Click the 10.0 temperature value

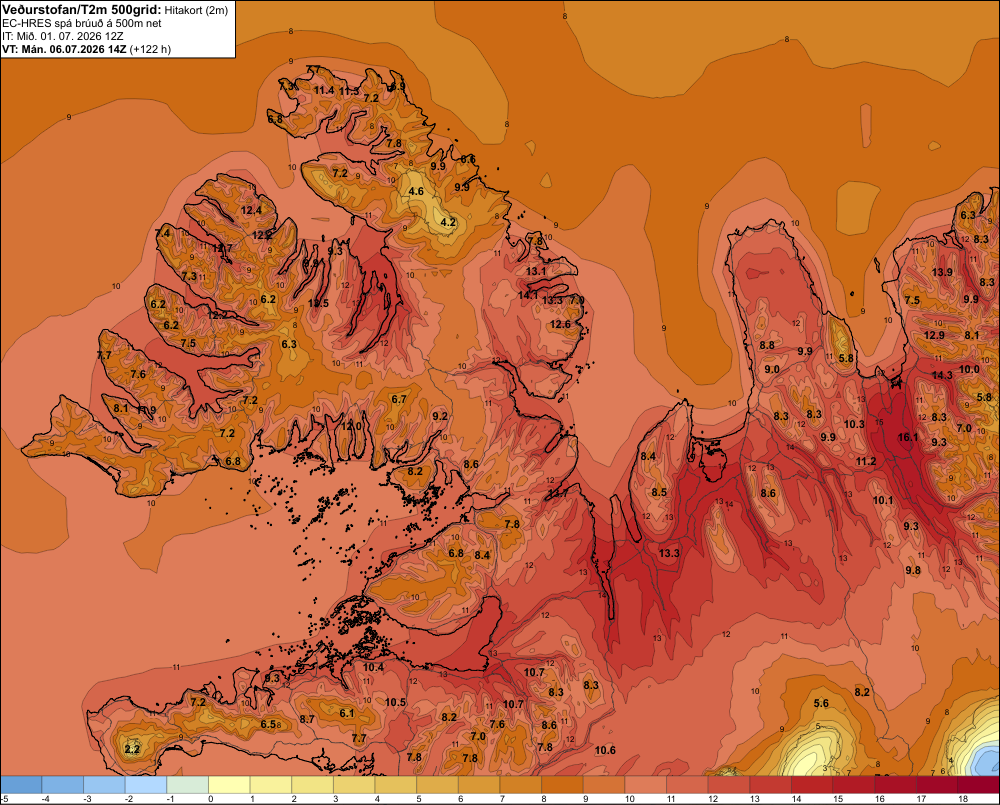[969, 369]
